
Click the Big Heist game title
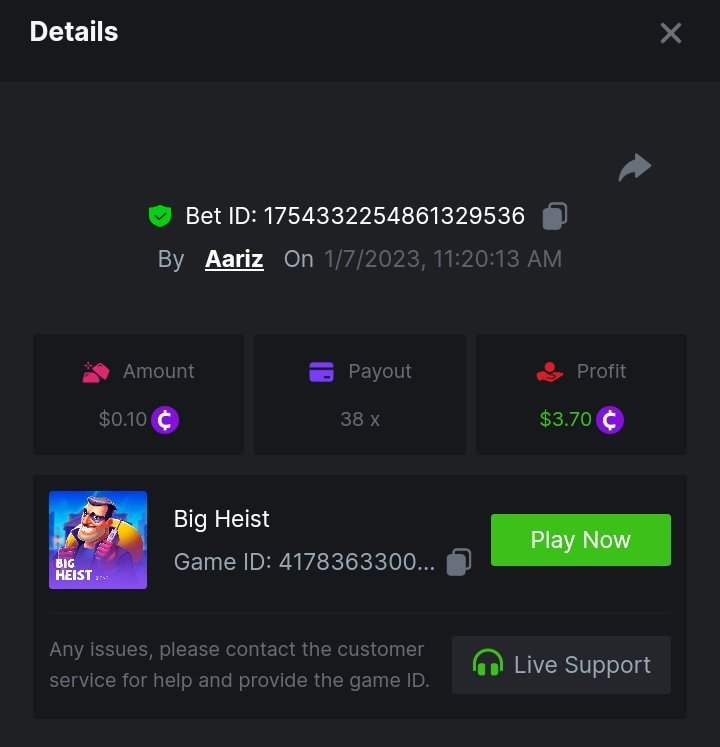222,519
